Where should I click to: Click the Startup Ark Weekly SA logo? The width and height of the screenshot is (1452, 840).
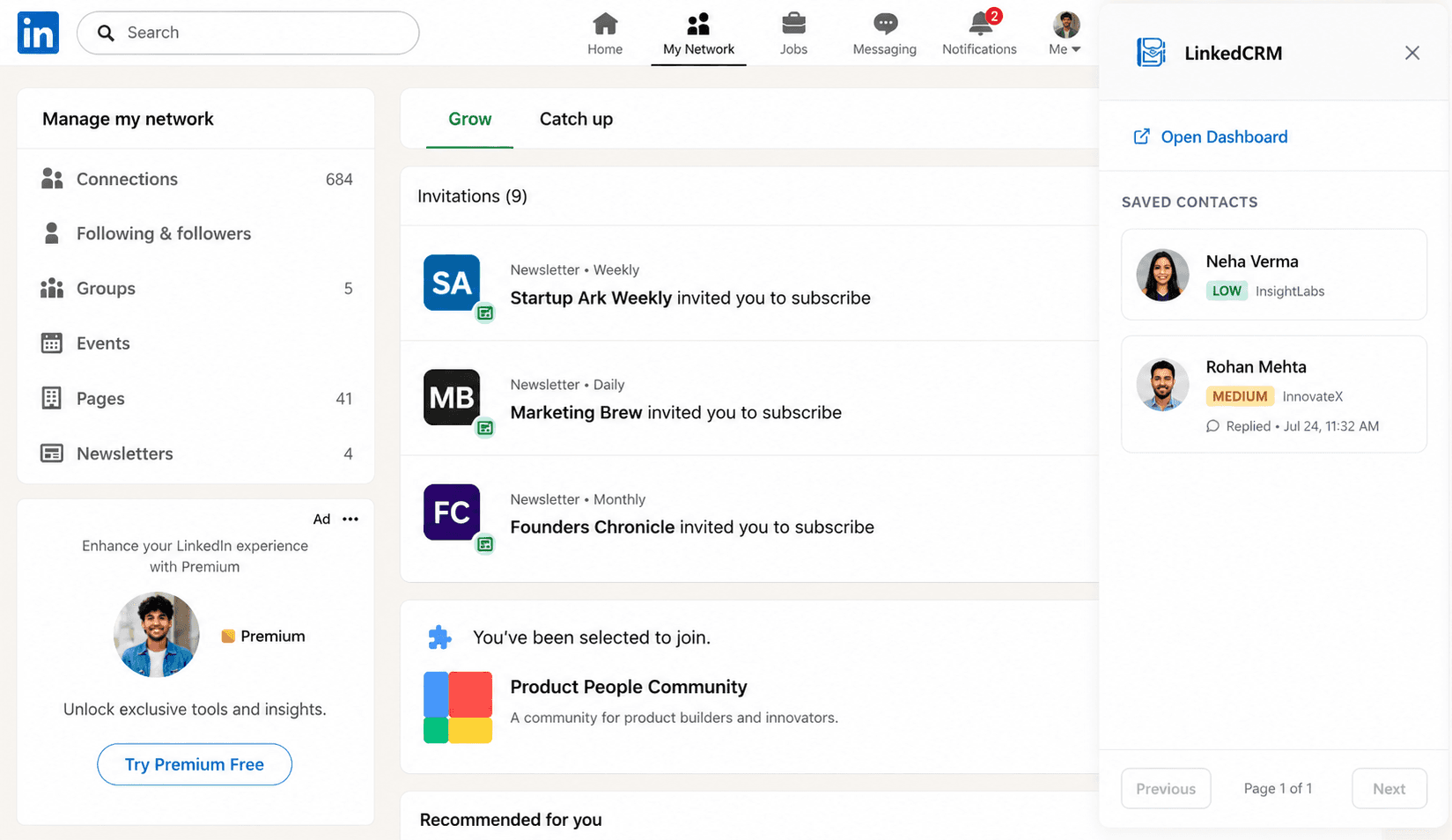click(x=452, y=283)
